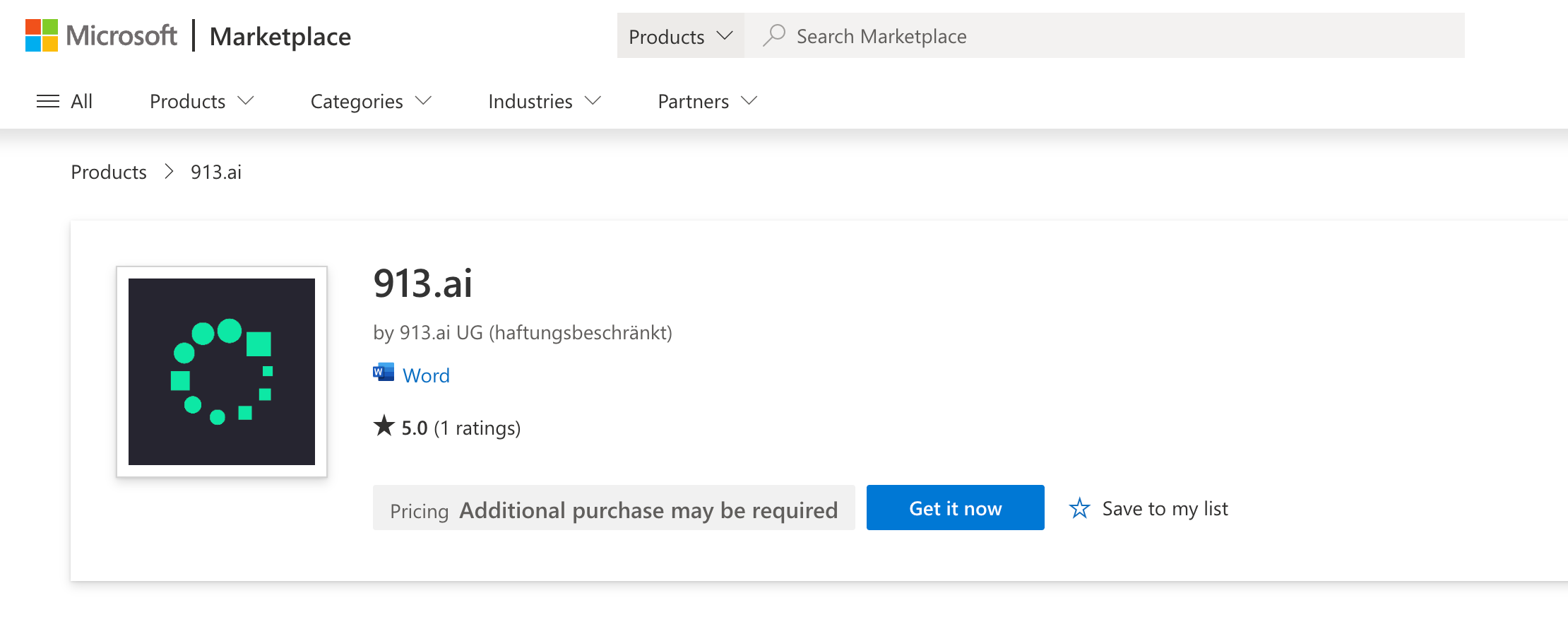Expand the Products navigation menu
This screenshot has height=639, width=1568.
click(201, 101)
